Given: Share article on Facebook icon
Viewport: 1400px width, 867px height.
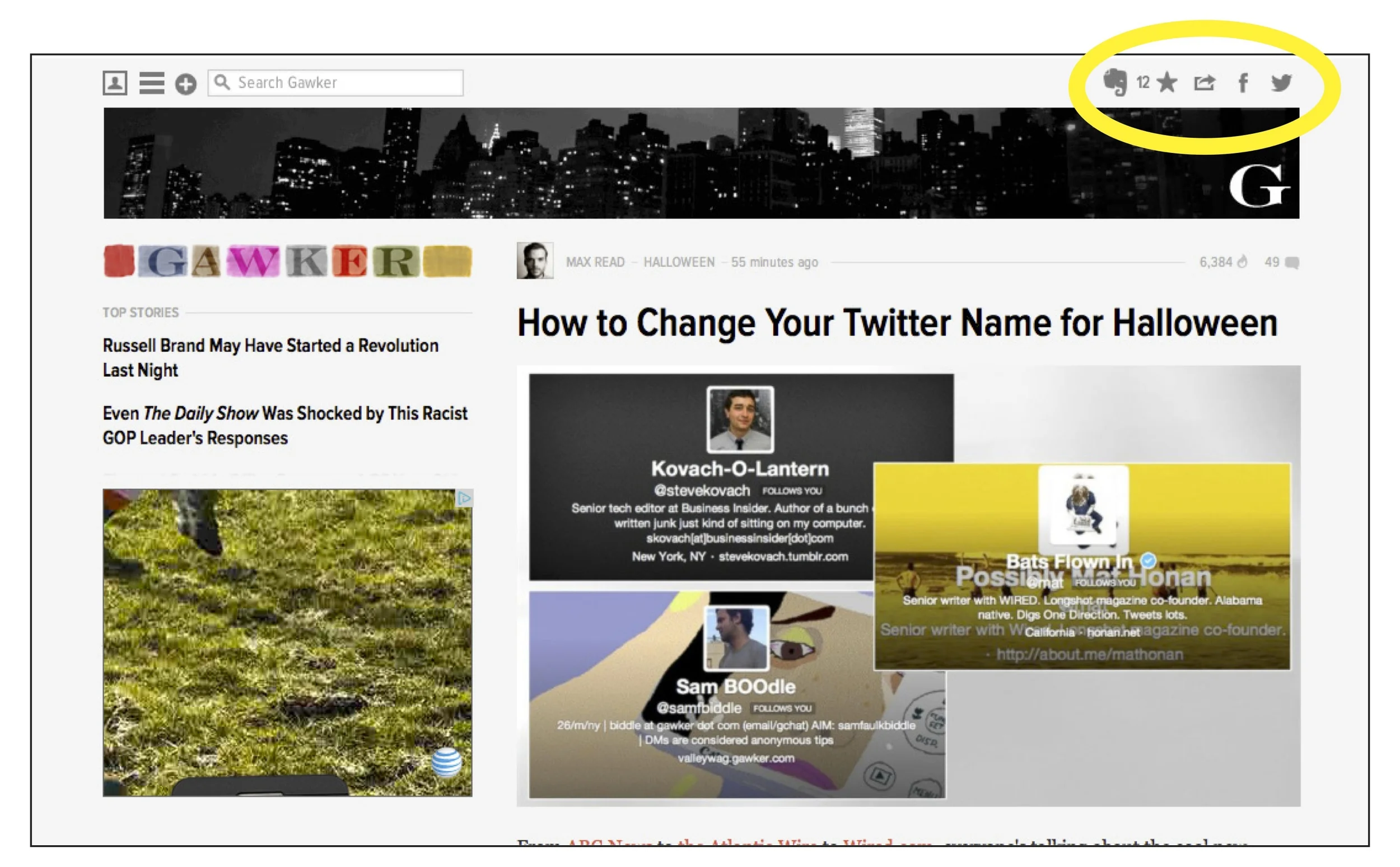Looking at the screenshot, I should 1242,83.
